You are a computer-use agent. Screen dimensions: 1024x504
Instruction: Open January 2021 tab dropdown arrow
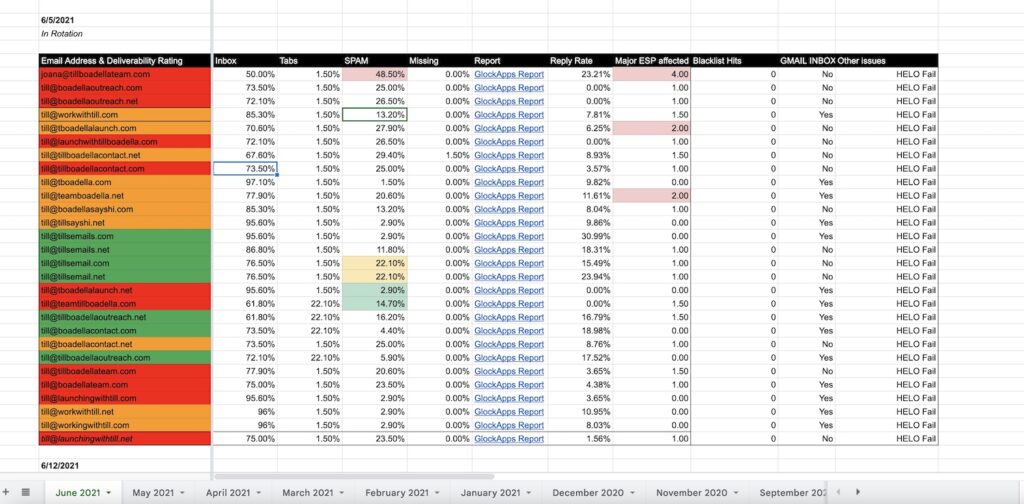point(529,493)
